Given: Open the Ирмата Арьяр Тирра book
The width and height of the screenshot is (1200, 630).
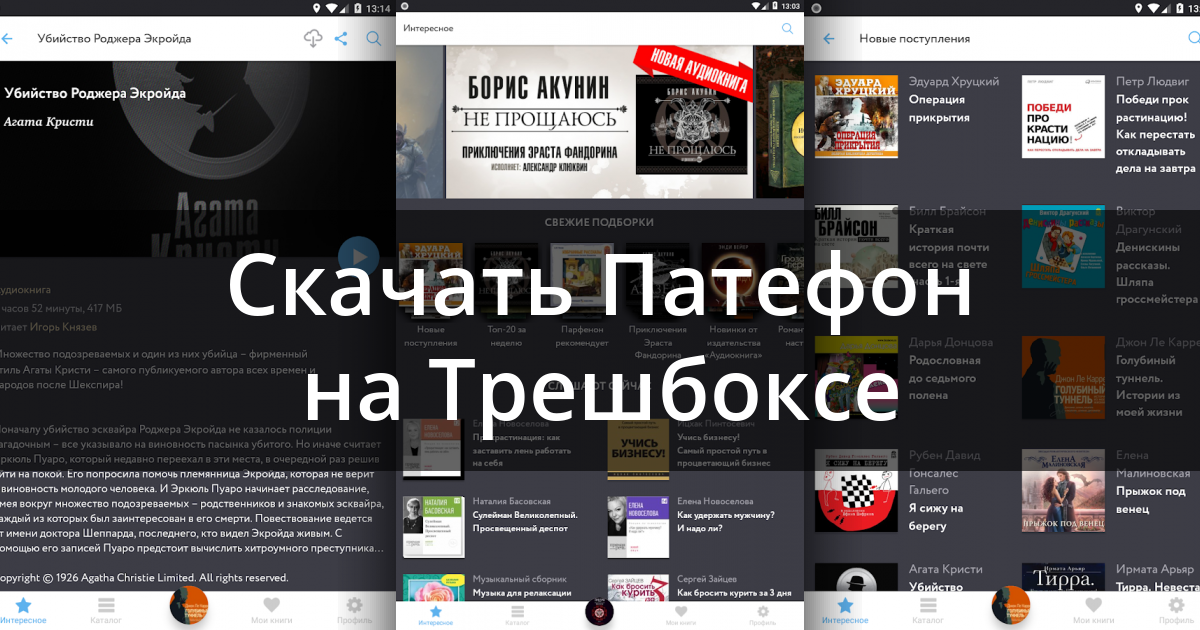Looking at the screenshot, I should click(1109, 578).
